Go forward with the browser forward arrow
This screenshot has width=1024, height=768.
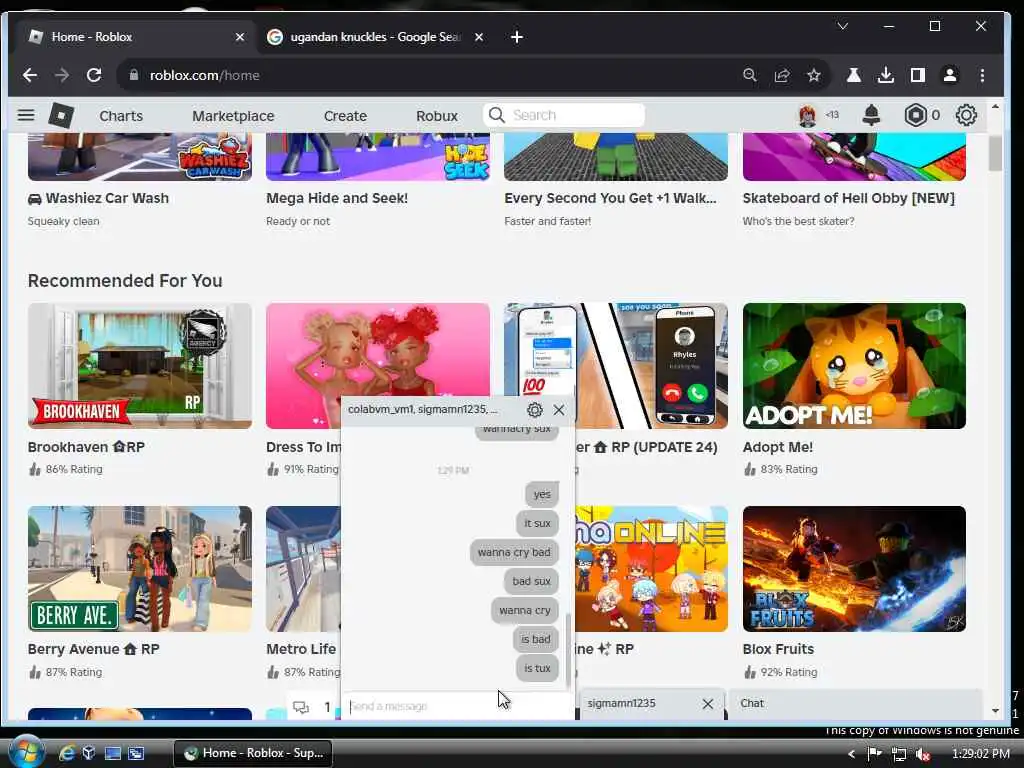coord(62,75)
